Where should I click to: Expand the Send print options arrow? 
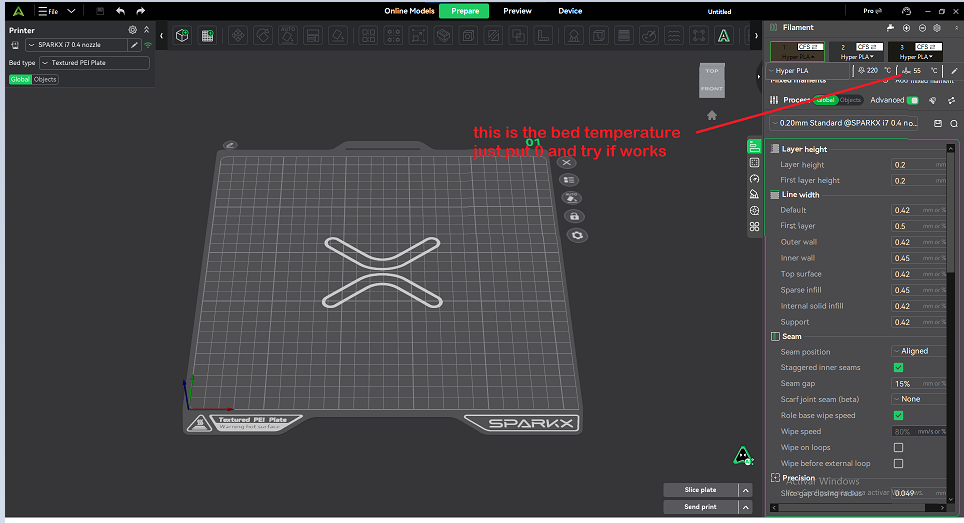point(745,507)
